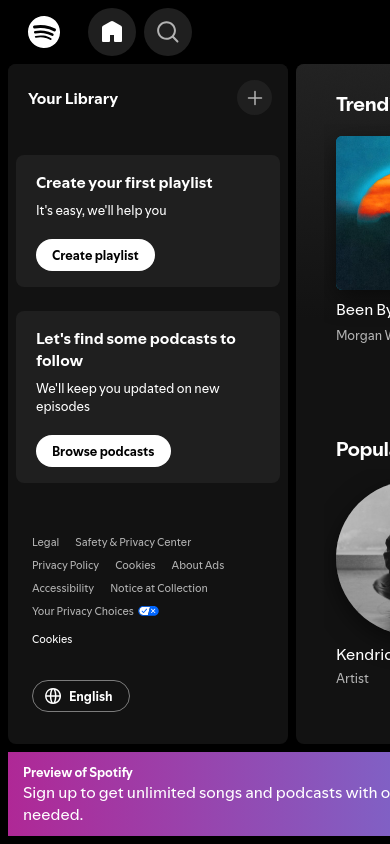Open Safety & Privacy Center link
This screenshot has height=844, width=390.
tap(133, 542)
